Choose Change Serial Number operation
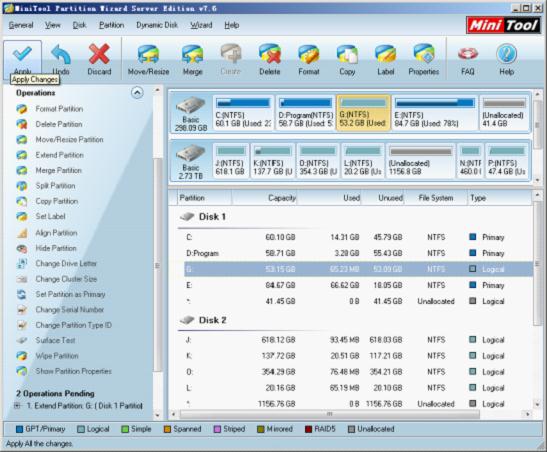Viewport: 547px width, 452px height. (x=69, y=310)
